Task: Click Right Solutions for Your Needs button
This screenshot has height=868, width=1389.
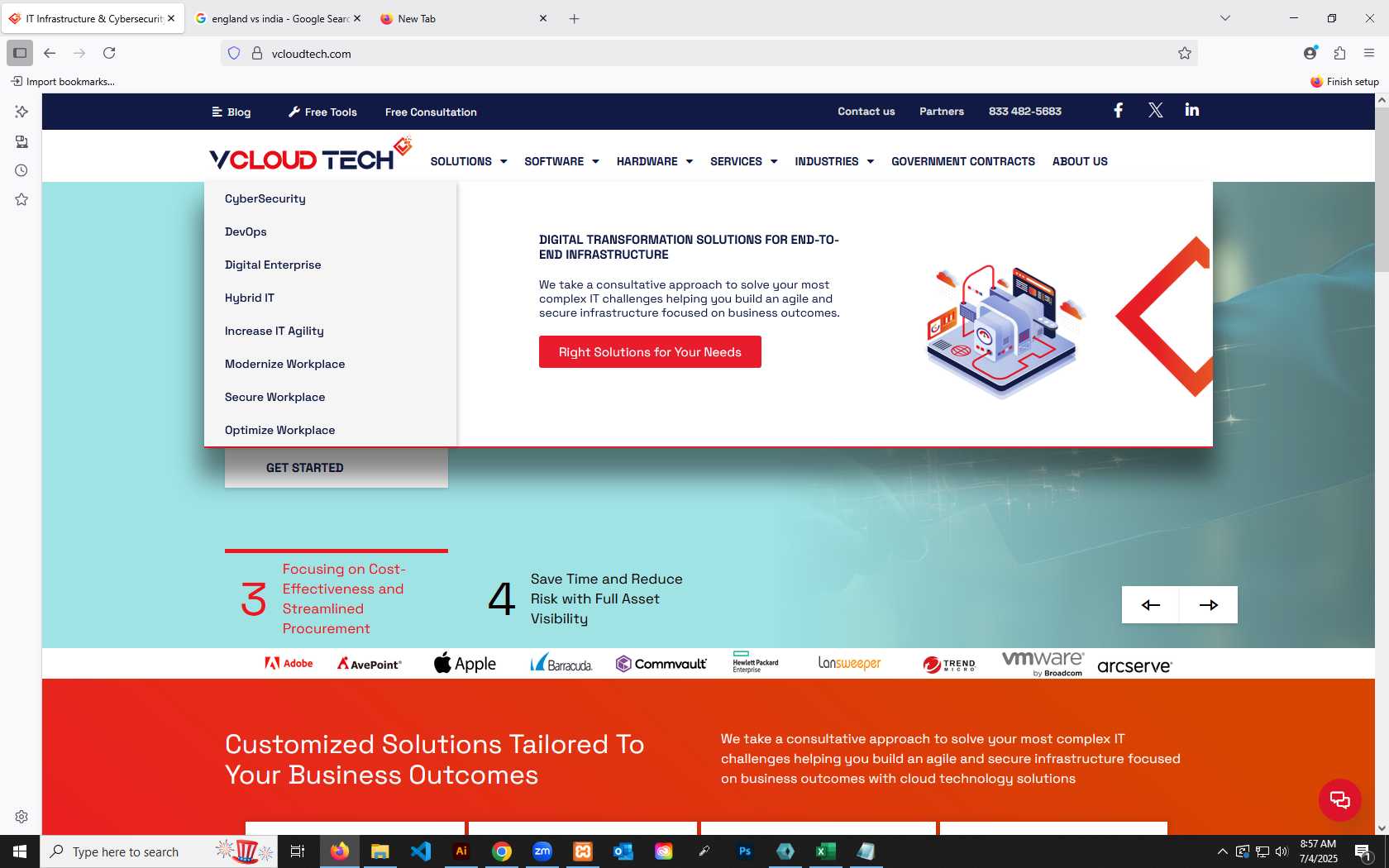Action: pos(650,352)
